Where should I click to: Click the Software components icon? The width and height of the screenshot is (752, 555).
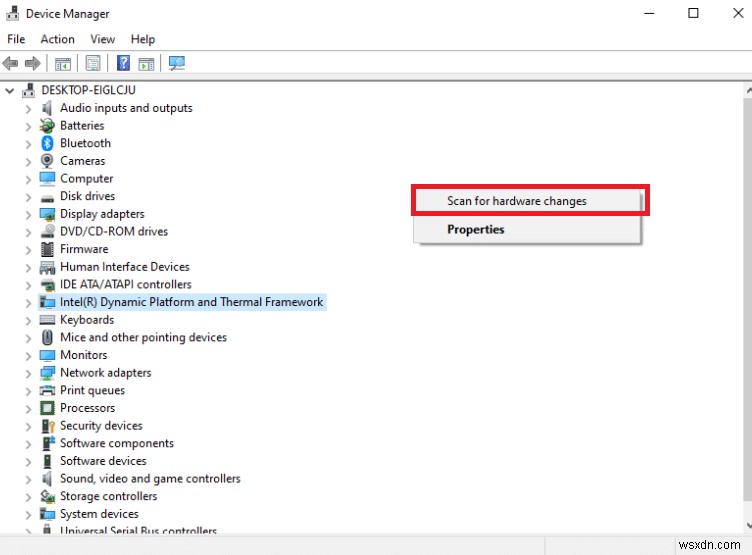[x=48, y=443]
